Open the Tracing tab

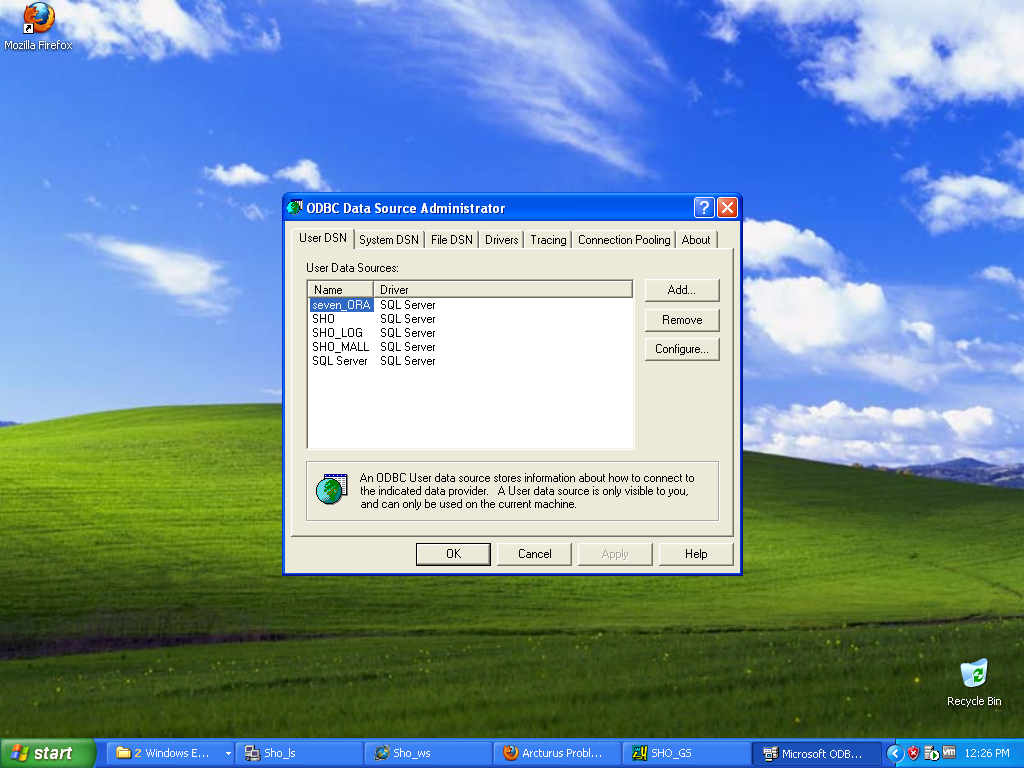(x=548, y=240)
